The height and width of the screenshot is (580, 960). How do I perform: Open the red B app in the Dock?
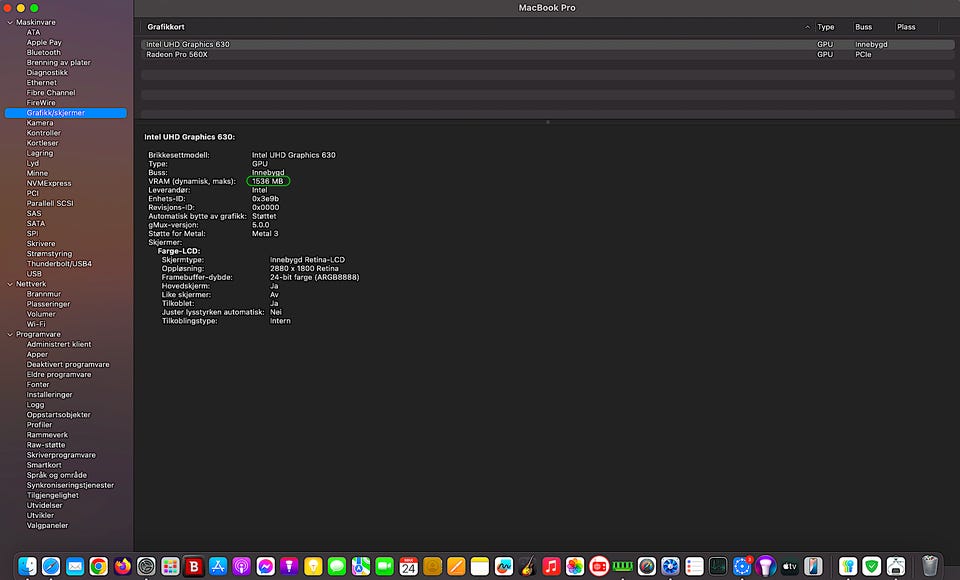pyautogui.click(x=194, y=567)
